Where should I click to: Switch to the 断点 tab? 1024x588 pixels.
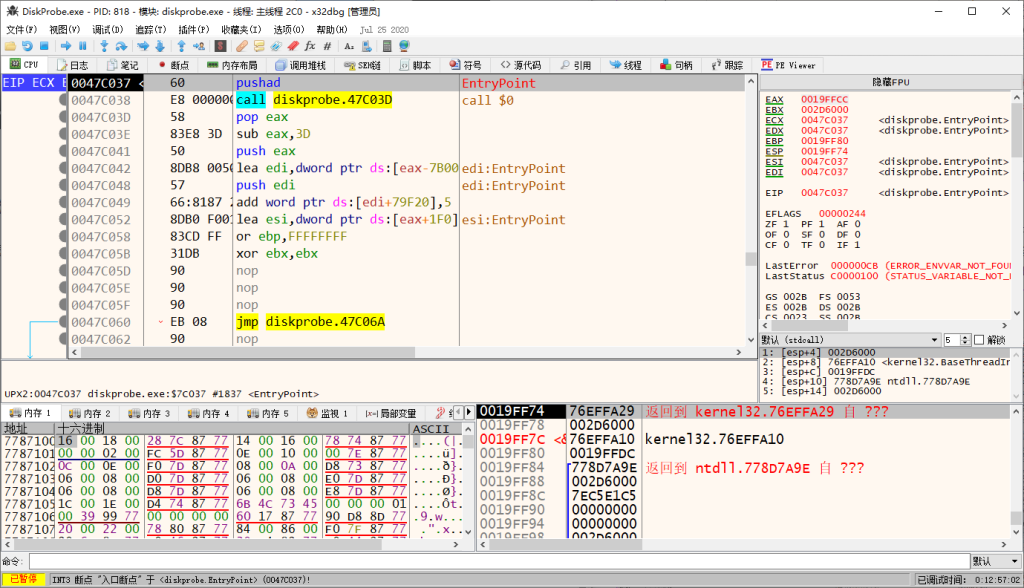(174, 65)
